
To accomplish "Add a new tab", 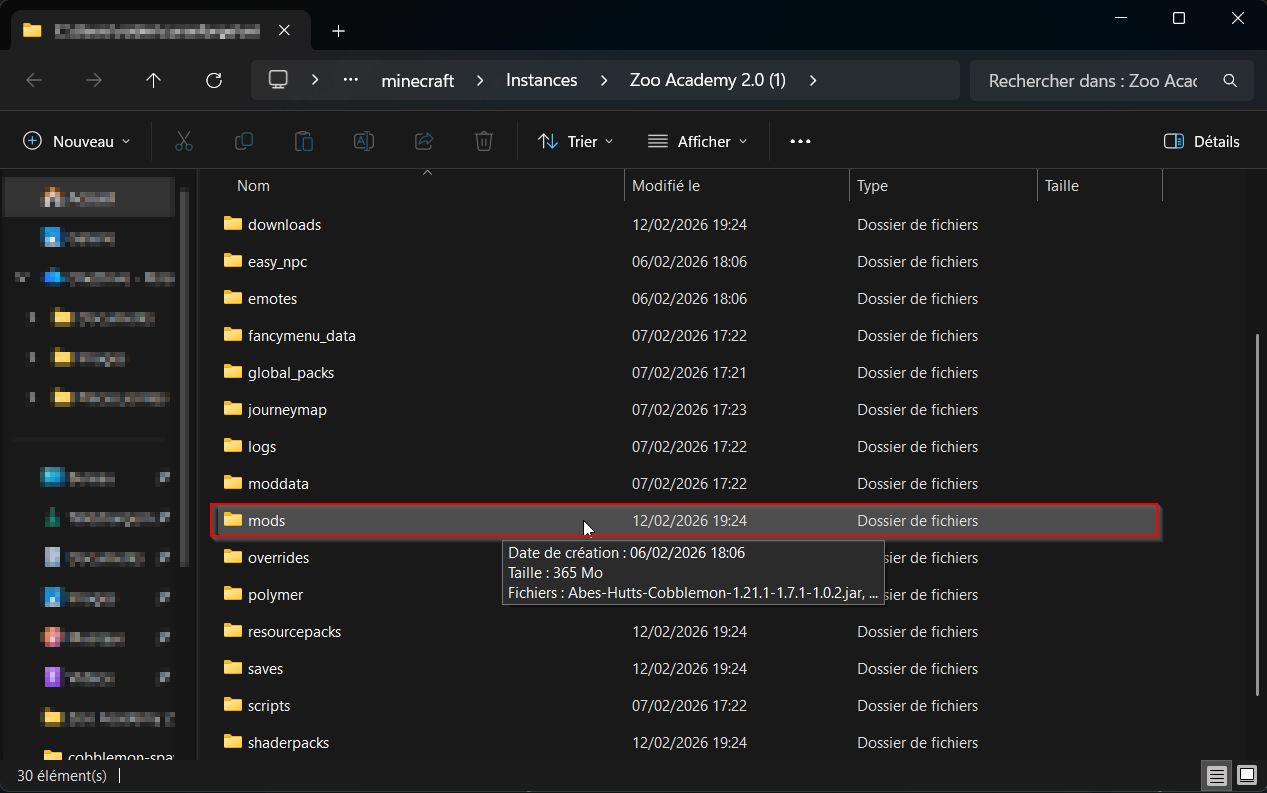I will point(339,31).
